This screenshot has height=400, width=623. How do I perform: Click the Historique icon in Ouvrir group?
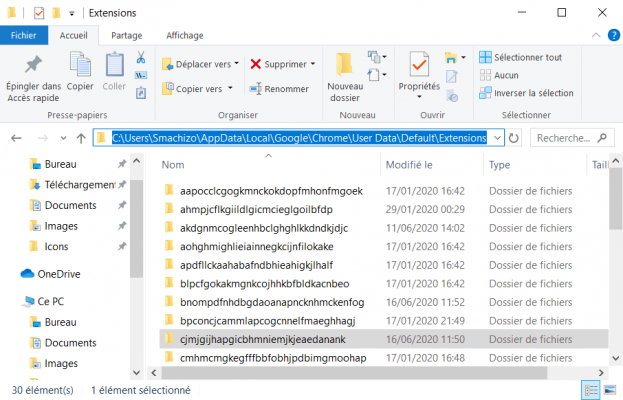(x=452, y=95)
